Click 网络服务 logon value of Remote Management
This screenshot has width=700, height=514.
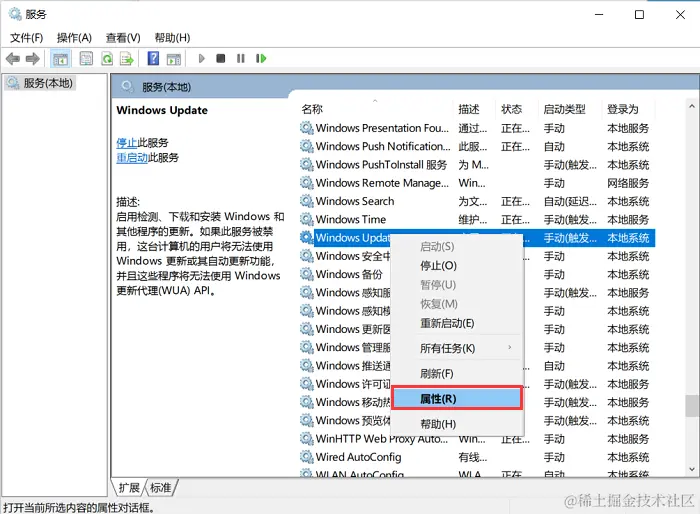628,183
